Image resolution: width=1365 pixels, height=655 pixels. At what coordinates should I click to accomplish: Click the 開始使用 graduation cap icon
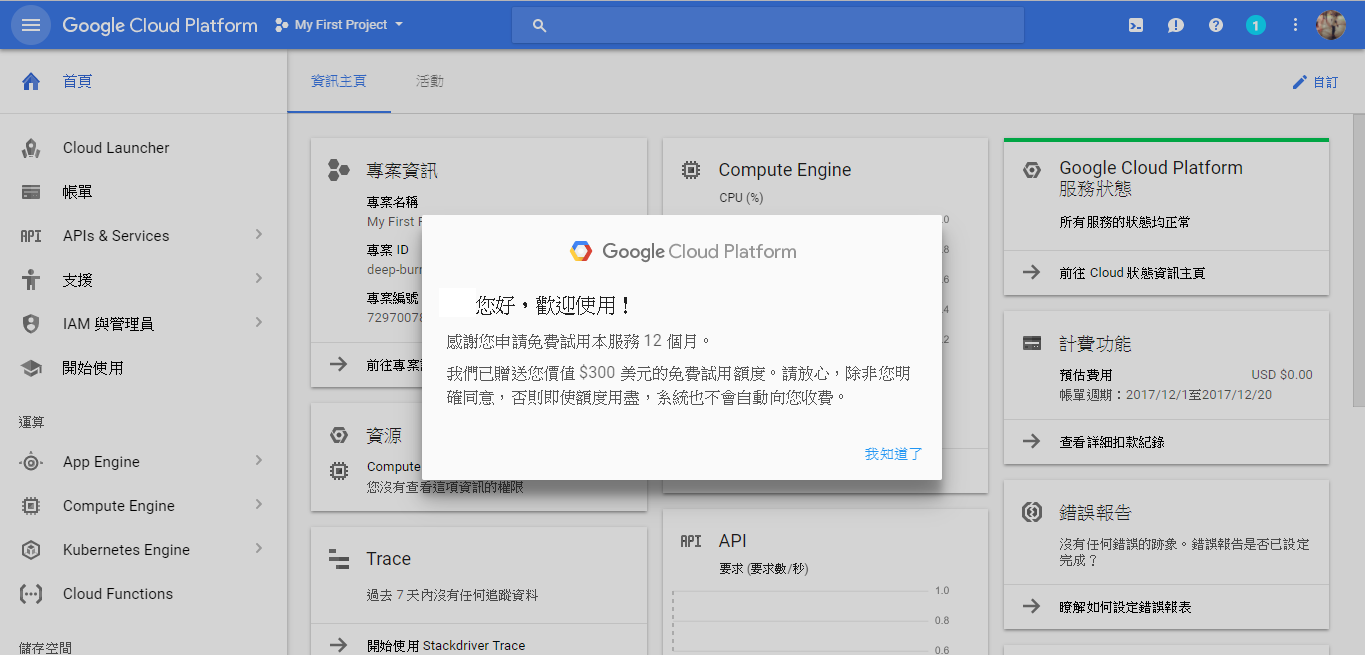31,368
